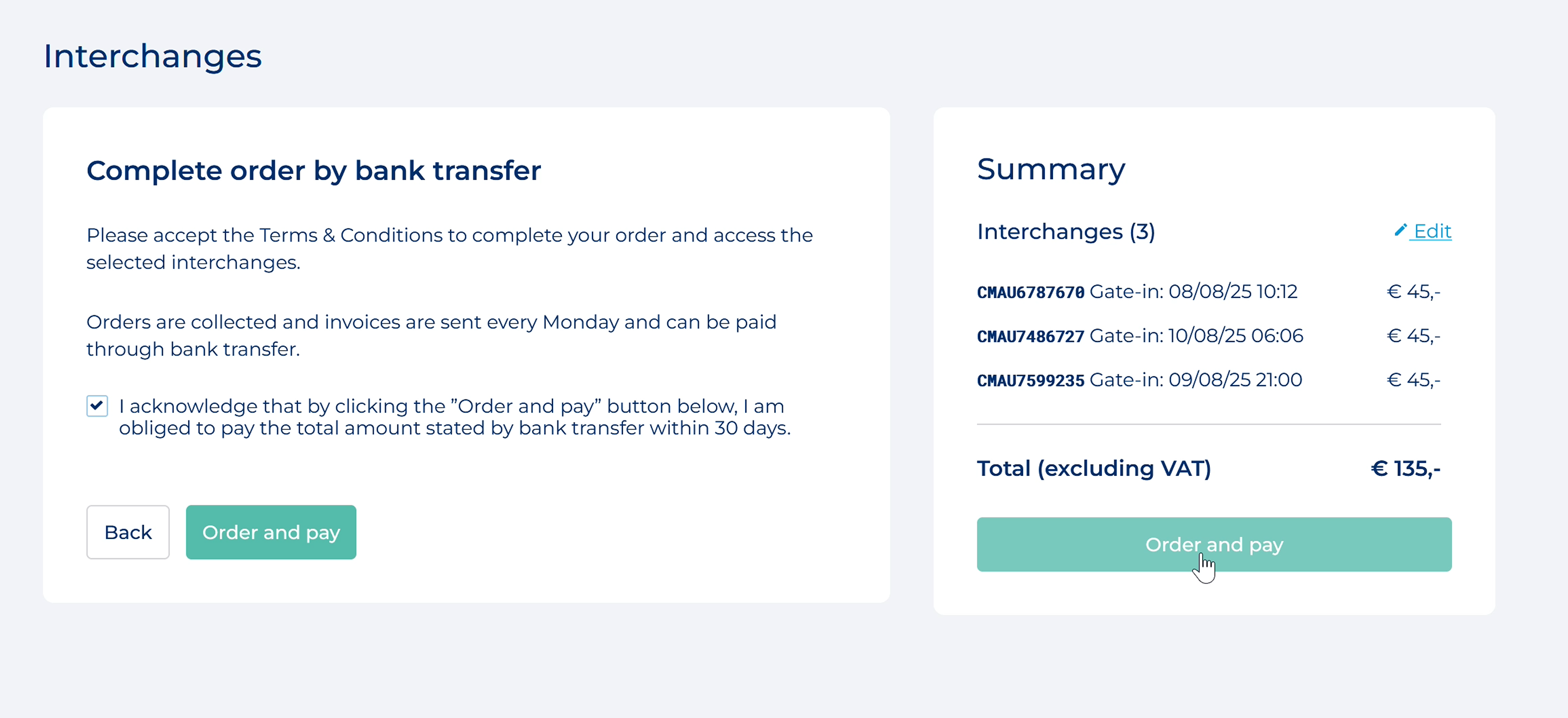Click the acknowledgment text beside the checkbox

453,417
